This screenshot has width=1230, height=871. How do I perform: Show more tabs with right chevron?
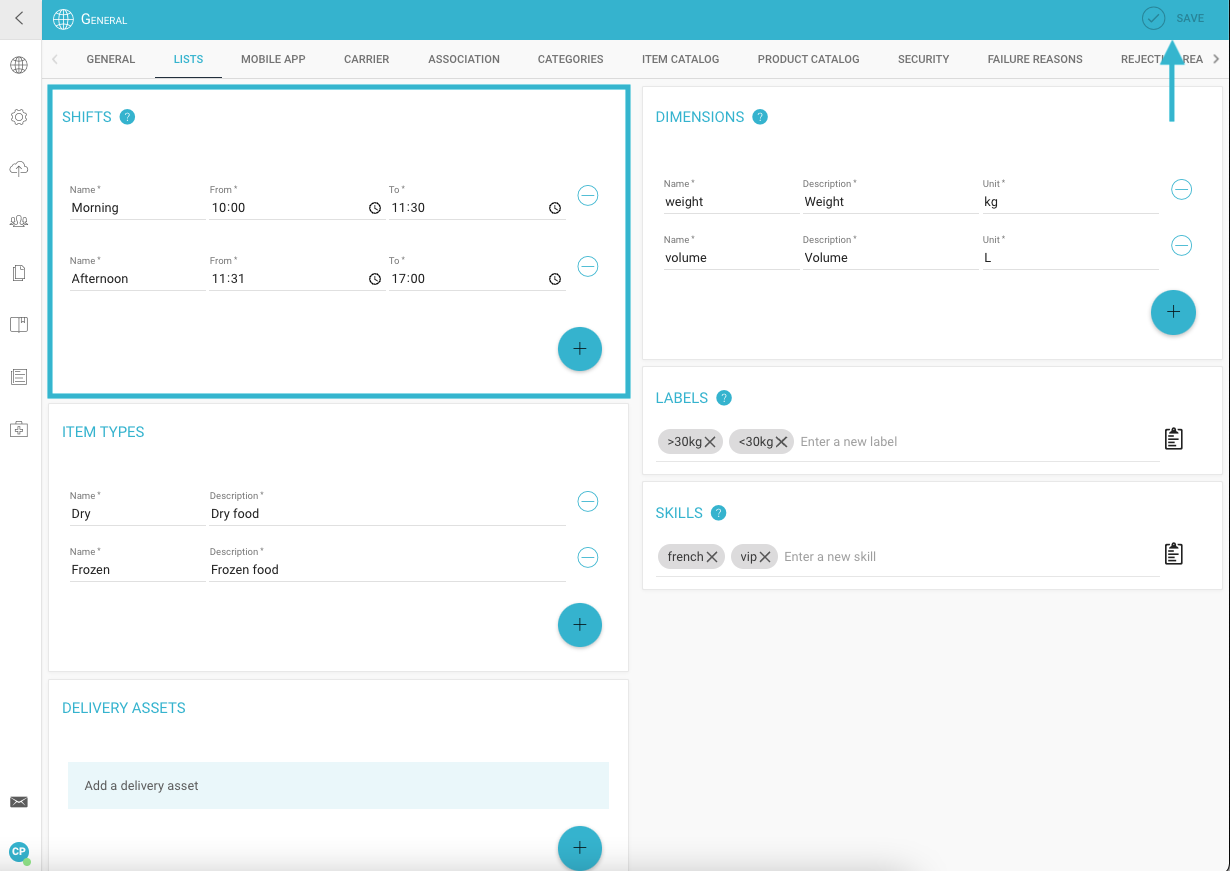click(x=1216, y=59)
